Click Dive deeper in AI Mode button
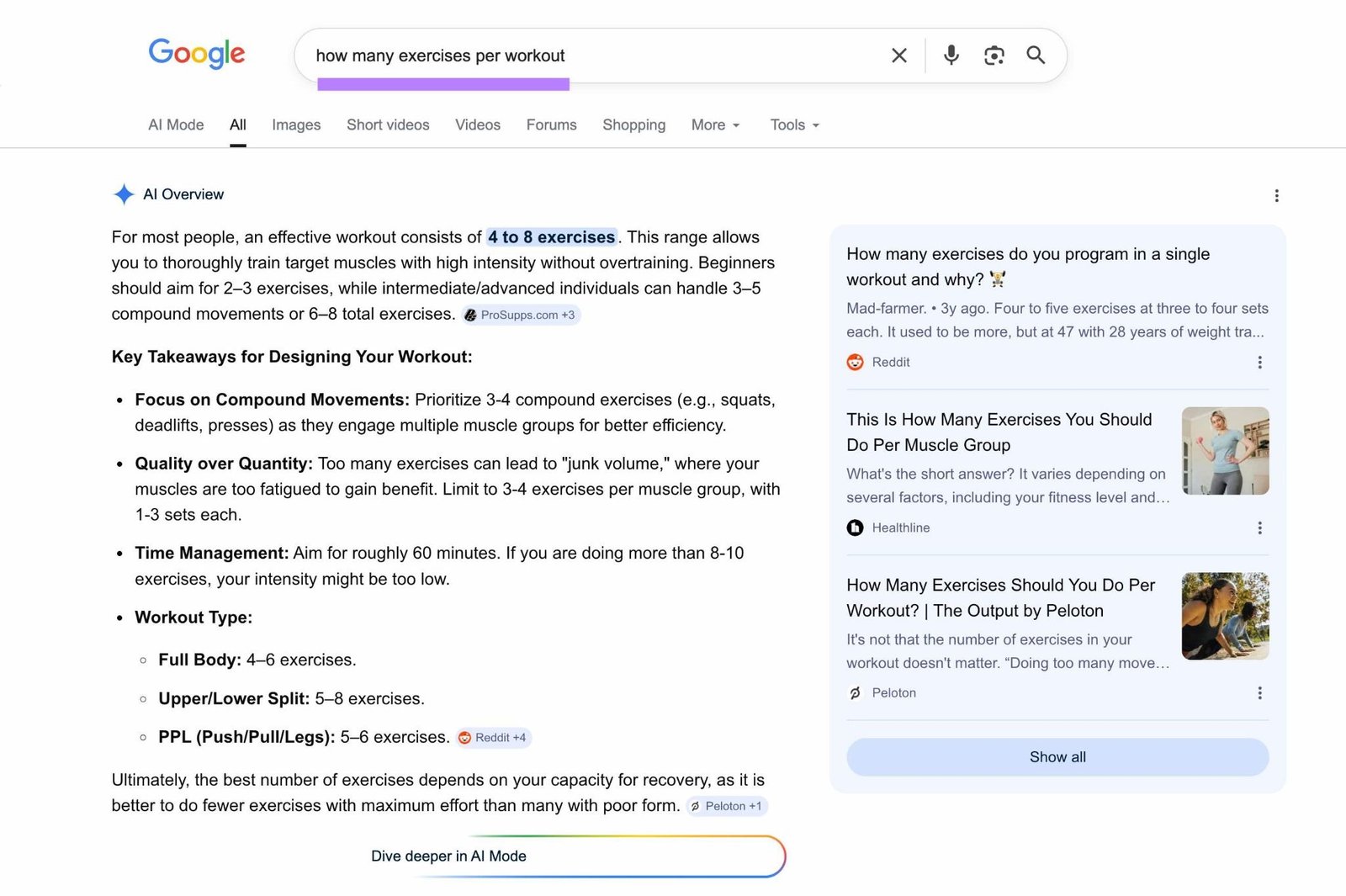Image resolution: width=1346 pixels, height=896 pixels. [x=577, y=856]
